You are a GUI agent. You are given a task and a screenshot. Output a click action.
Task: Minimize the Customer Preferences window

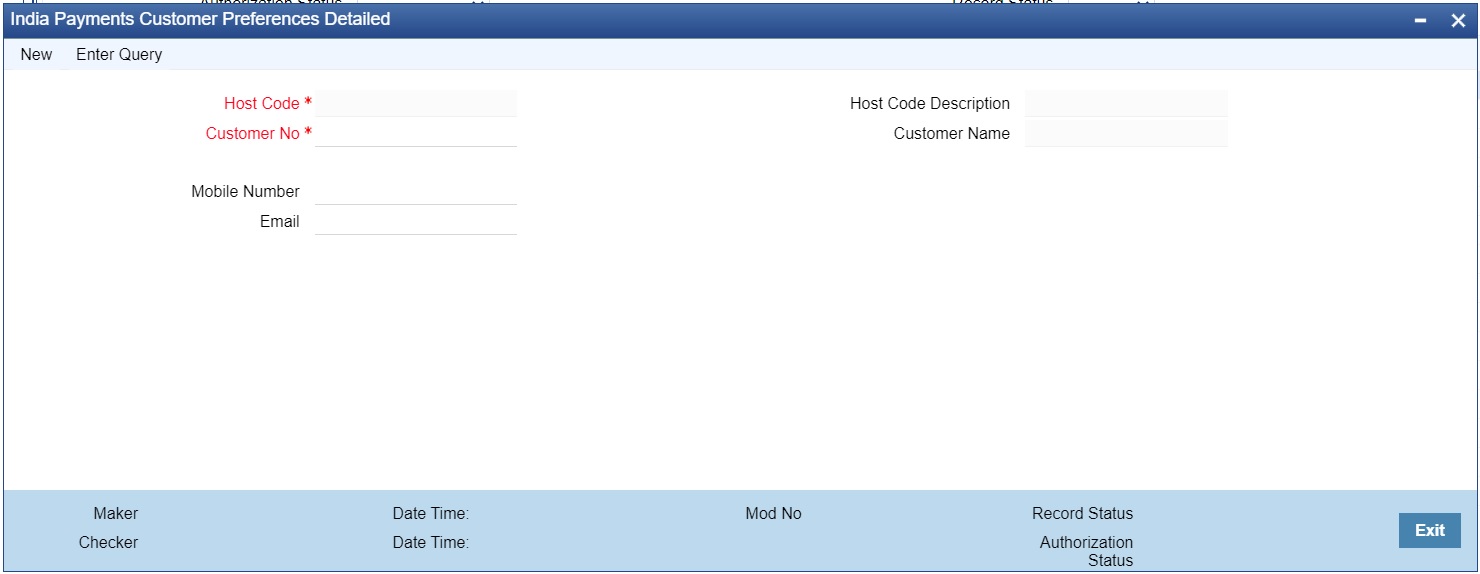point(1421,20)
